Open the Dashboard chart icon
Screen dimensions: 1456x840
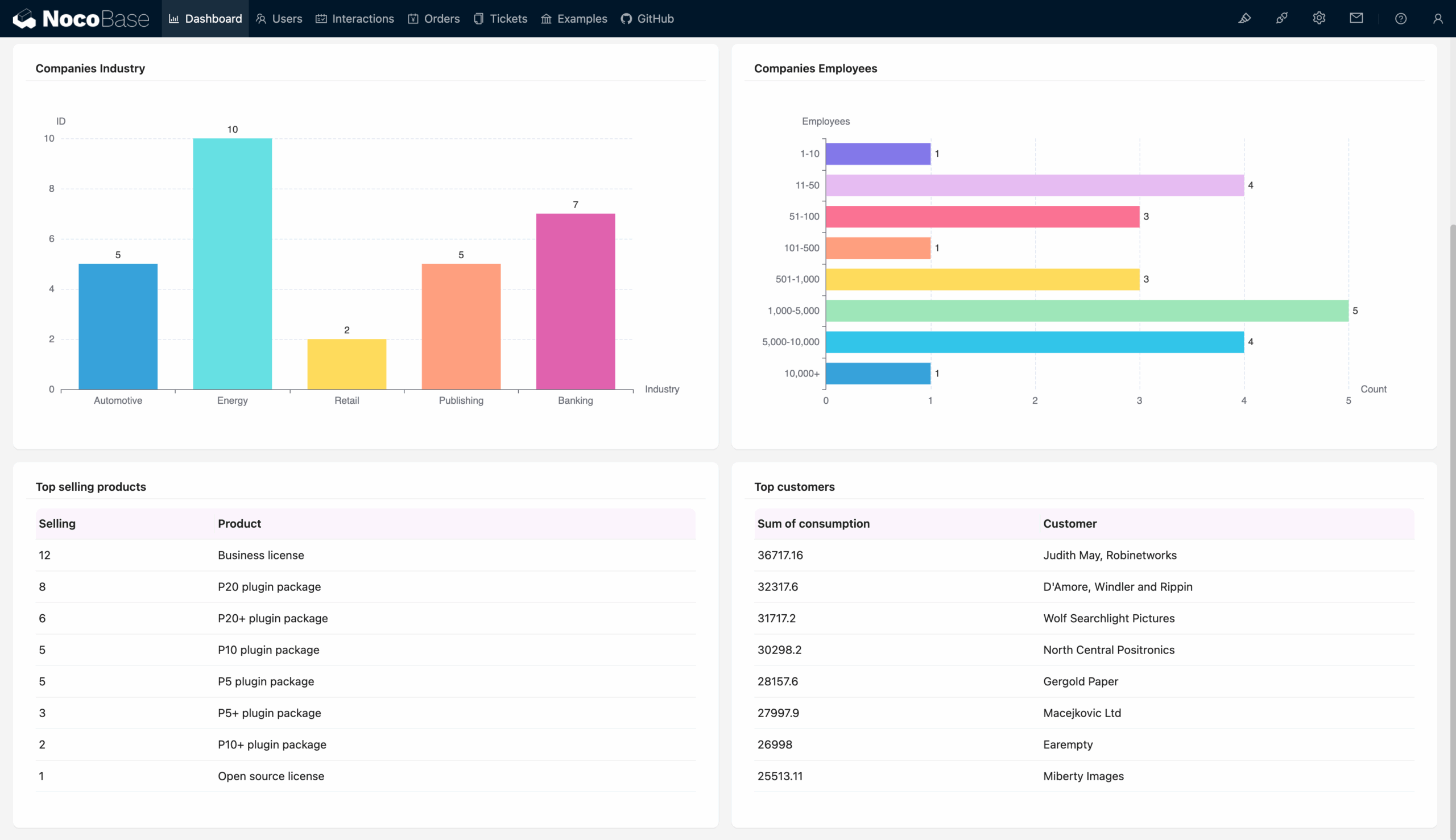(x=174, y=18)
